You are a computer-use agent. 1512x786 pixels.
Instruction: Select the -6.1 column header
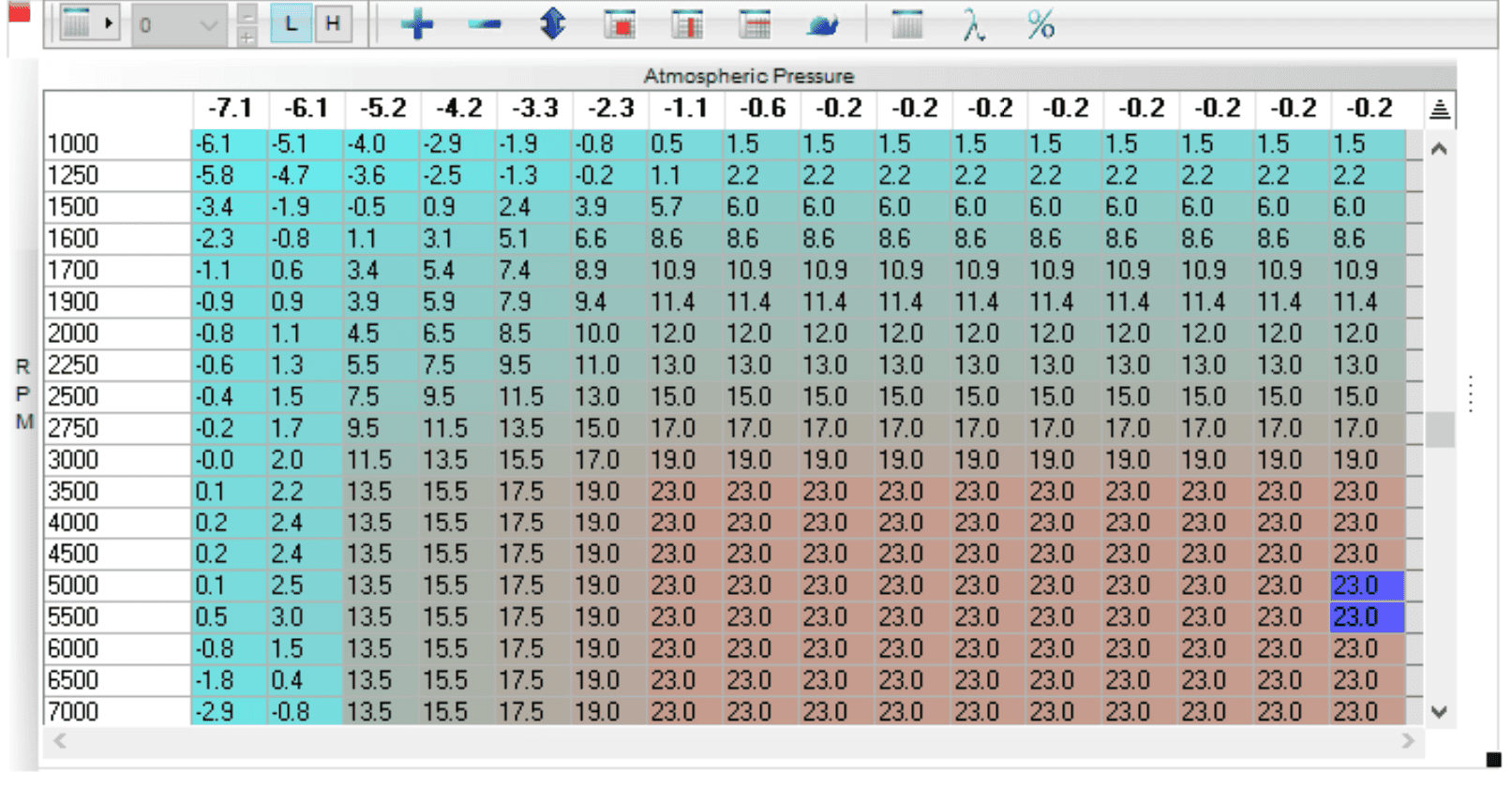pos(307,109)
